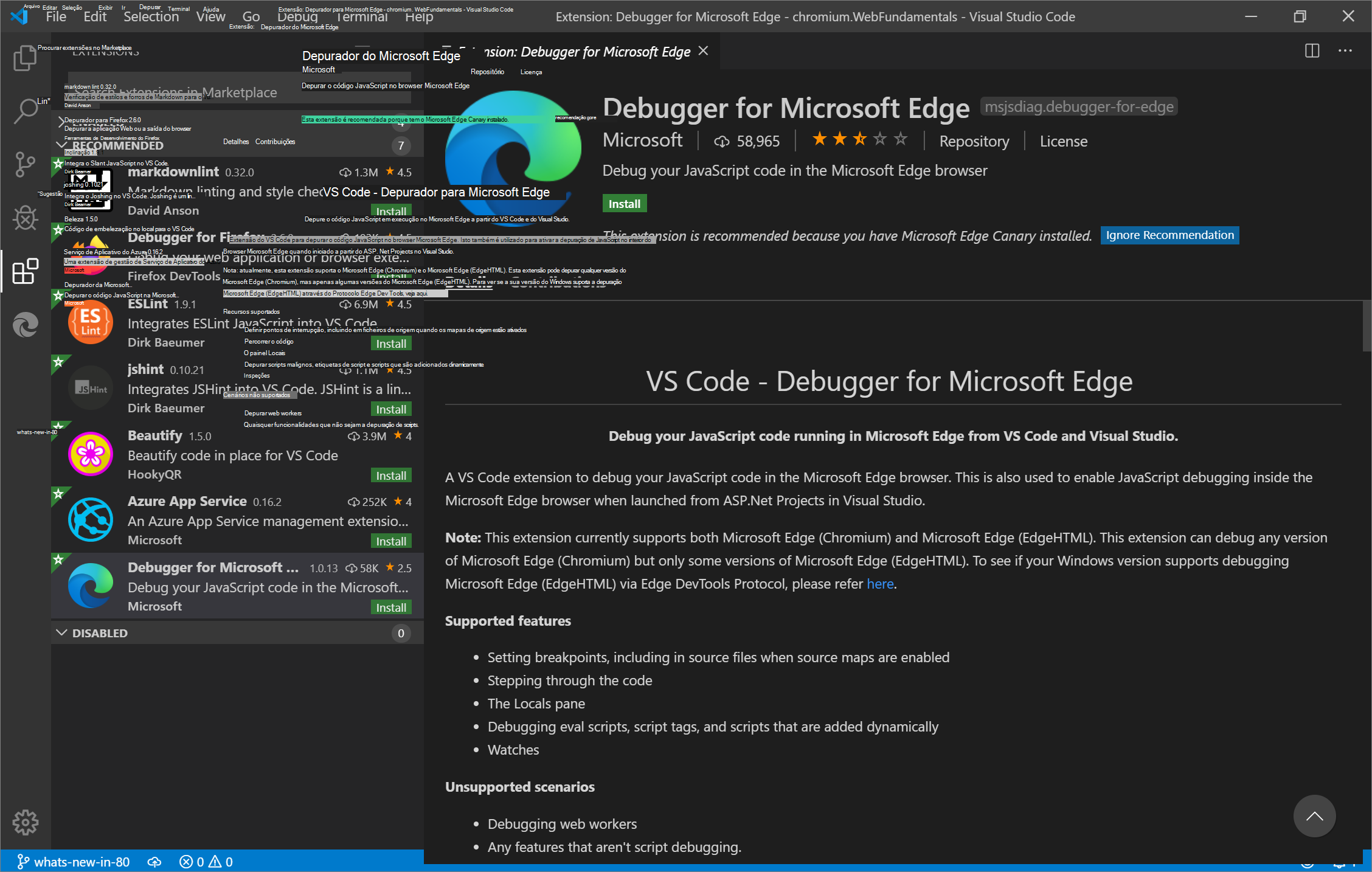Click the Split Editor icon
Screen dimensions: 1372x872
(x=1312, y=51)
